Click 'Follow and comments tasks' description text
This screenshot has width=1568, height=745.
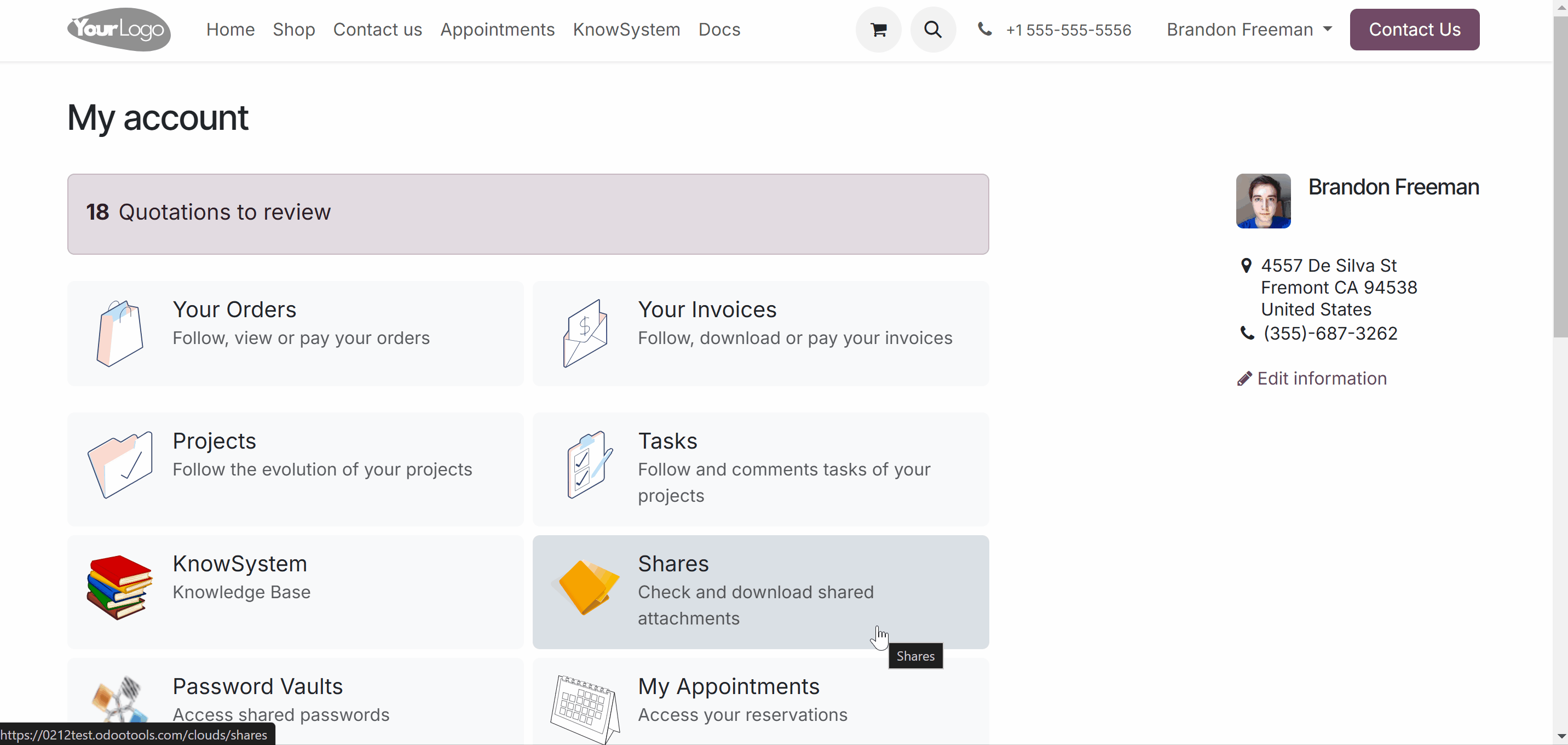pyautogui.click(x=785, y=483)
